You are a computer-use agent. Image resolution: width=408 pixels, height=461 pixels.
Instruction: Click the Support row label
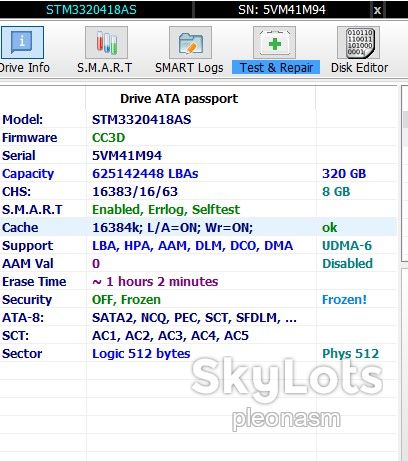pyautogui.click(x=27, y=246)
